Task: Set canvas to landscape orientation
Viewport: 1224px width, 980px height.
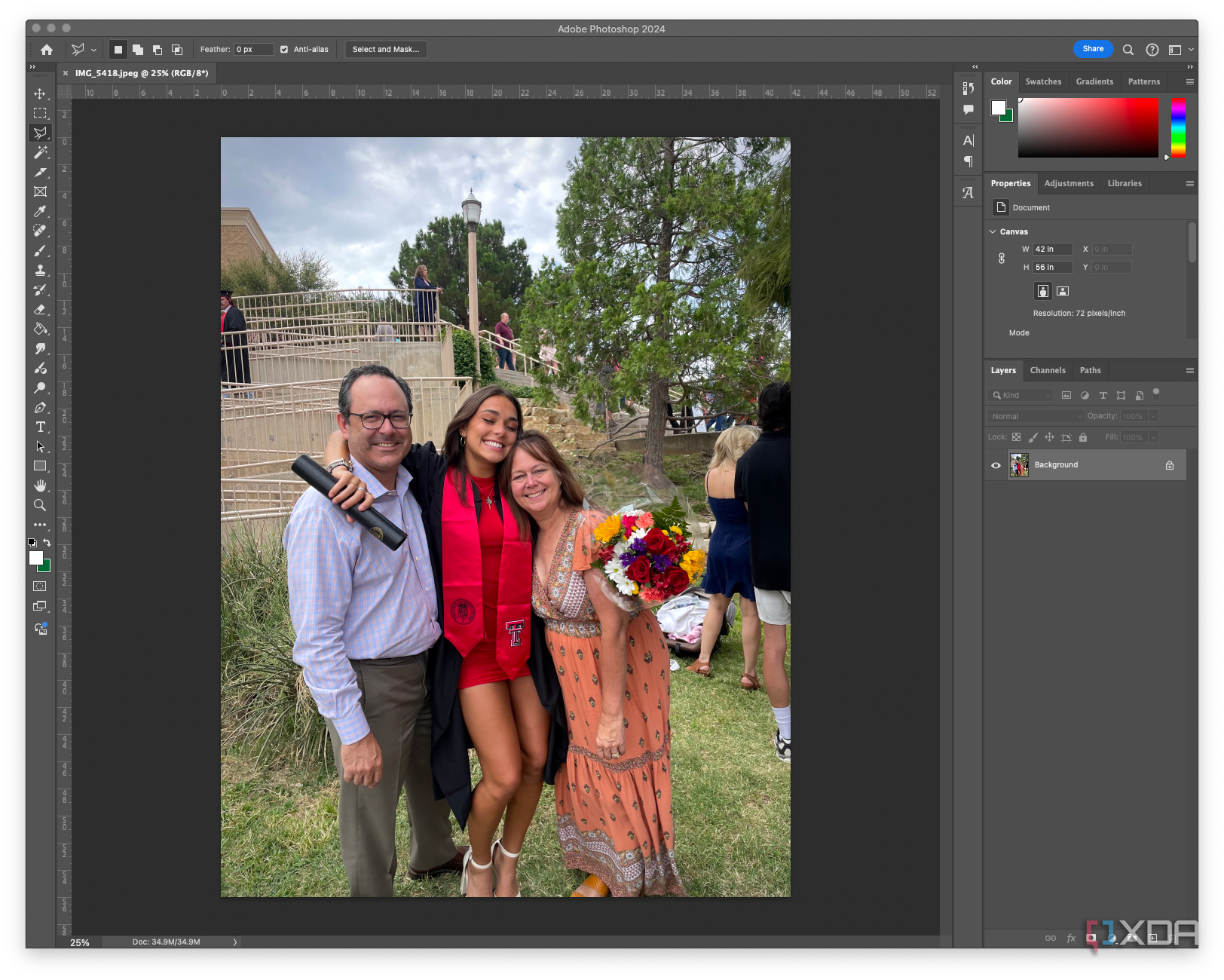Action: 1062,291
